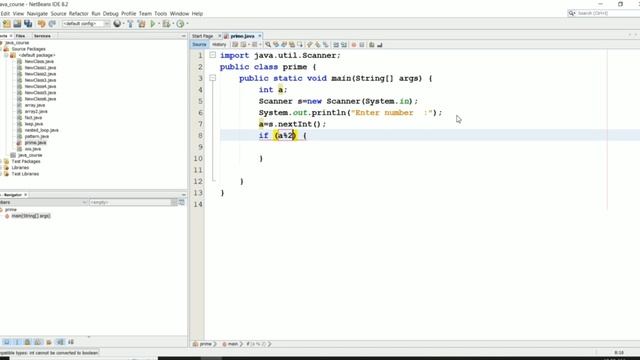Open the Tools menu
This screenshot has height=360, width=640.
[160, 13]
